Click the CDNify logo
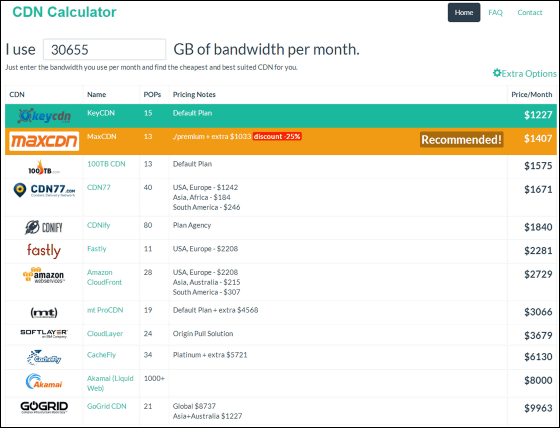The width and height of the screenshot is (560, 428). coord(44,227)
